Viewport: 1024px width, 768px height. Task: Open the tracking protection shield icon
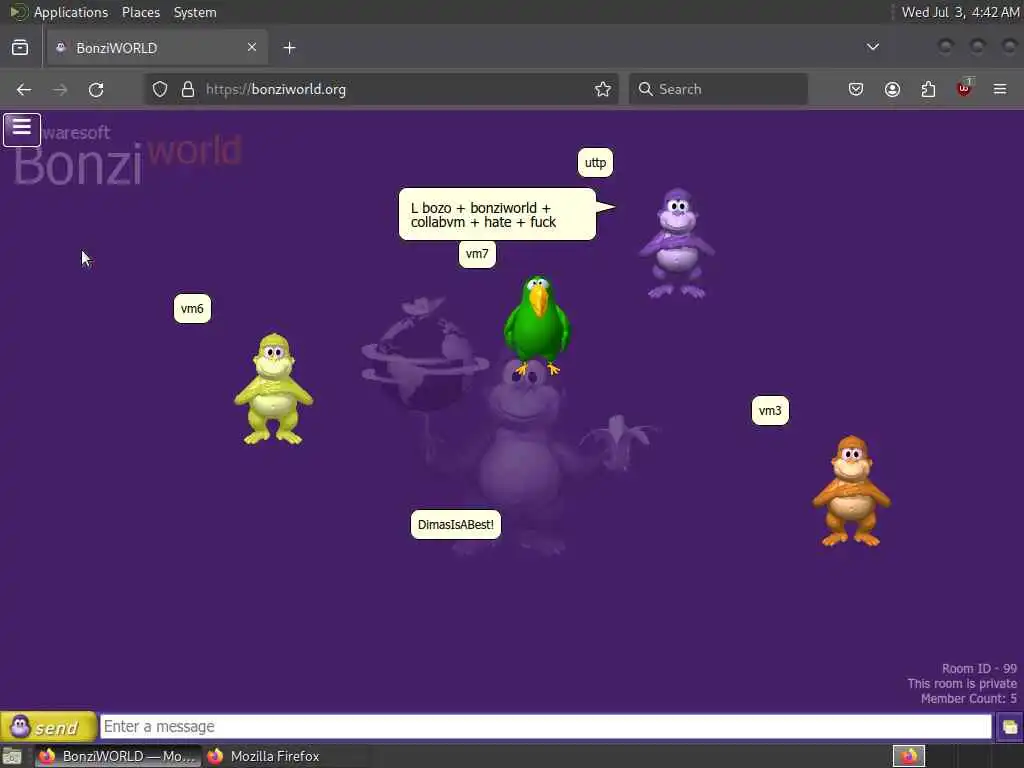[x=160, y=89]
